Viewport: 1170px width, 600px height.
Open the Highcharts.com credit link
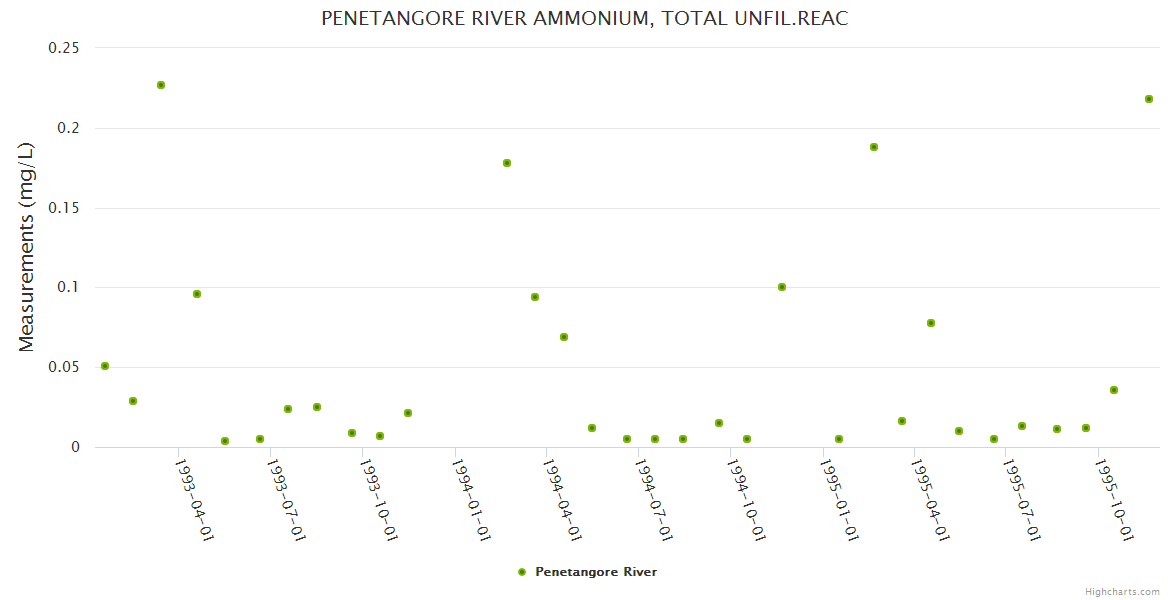1122,591
